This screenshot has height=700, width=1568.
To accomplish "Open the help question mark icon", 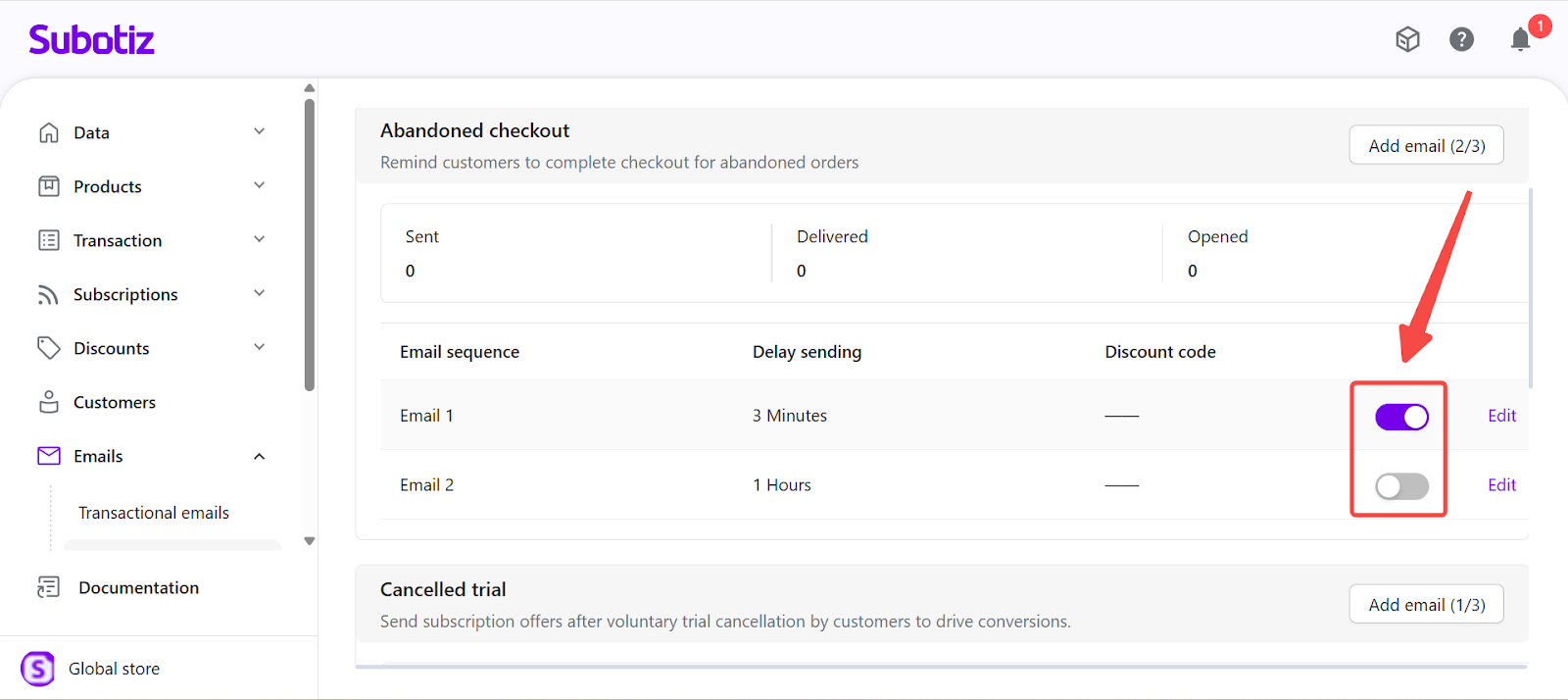I will click(1461, 39).
